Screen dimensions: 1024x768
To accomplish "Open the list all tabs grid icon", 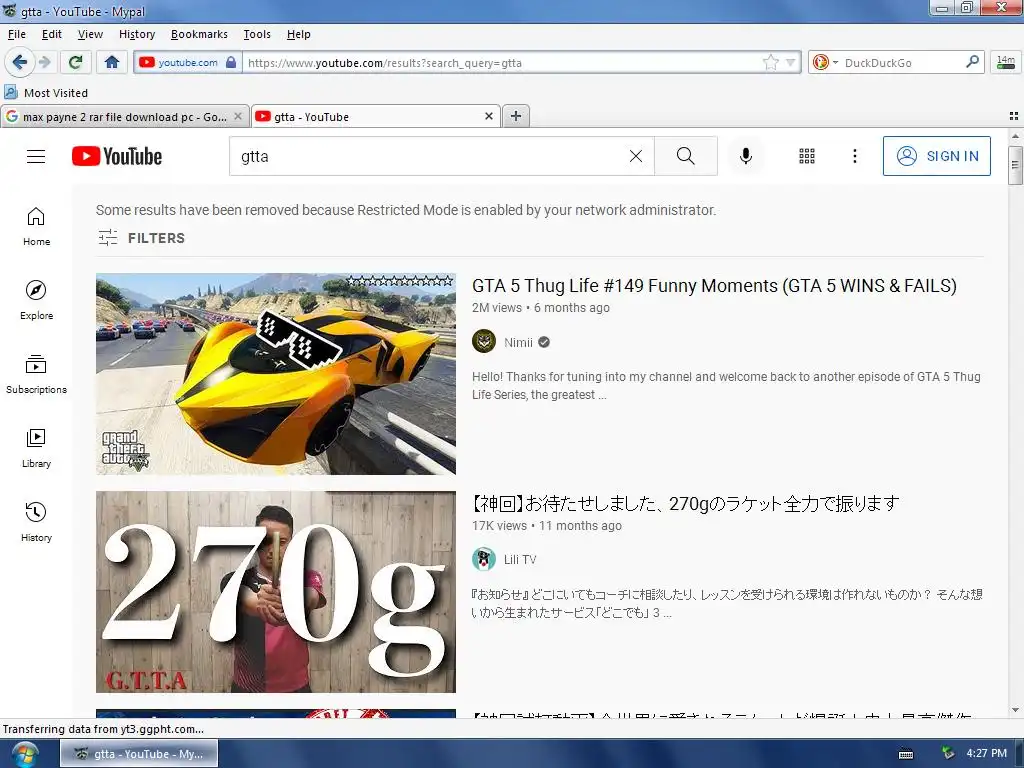I will pyautogui.click(x=1014, y=116).
